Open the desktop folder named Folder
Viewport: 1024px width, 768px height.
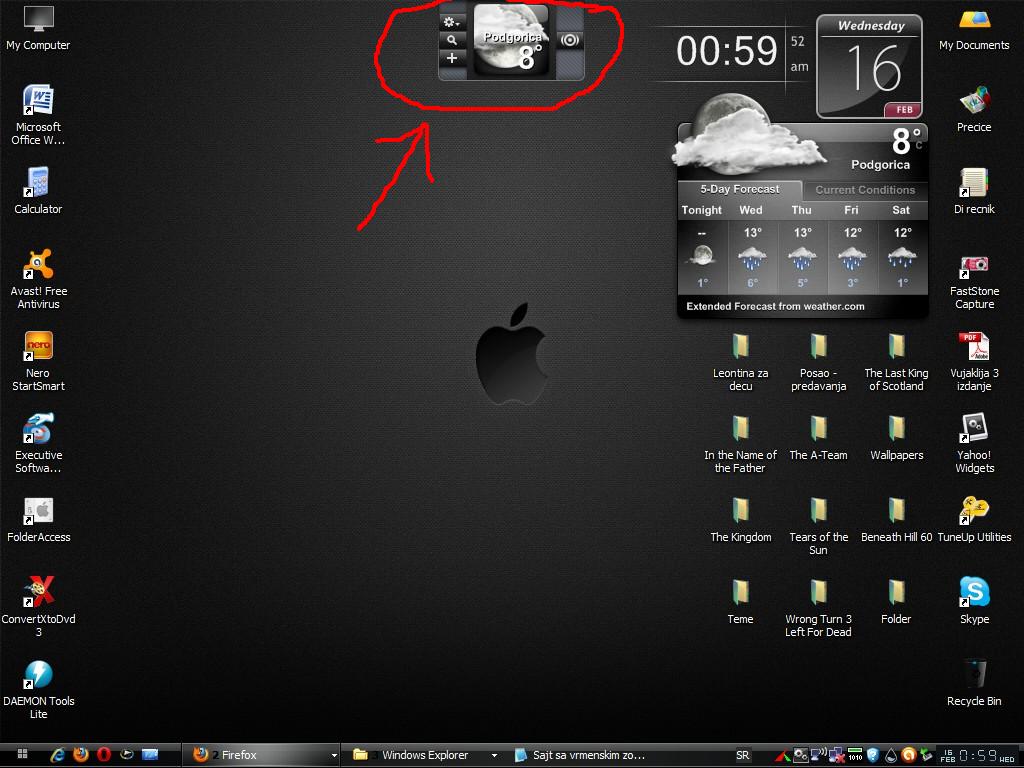tap(896, 601)
